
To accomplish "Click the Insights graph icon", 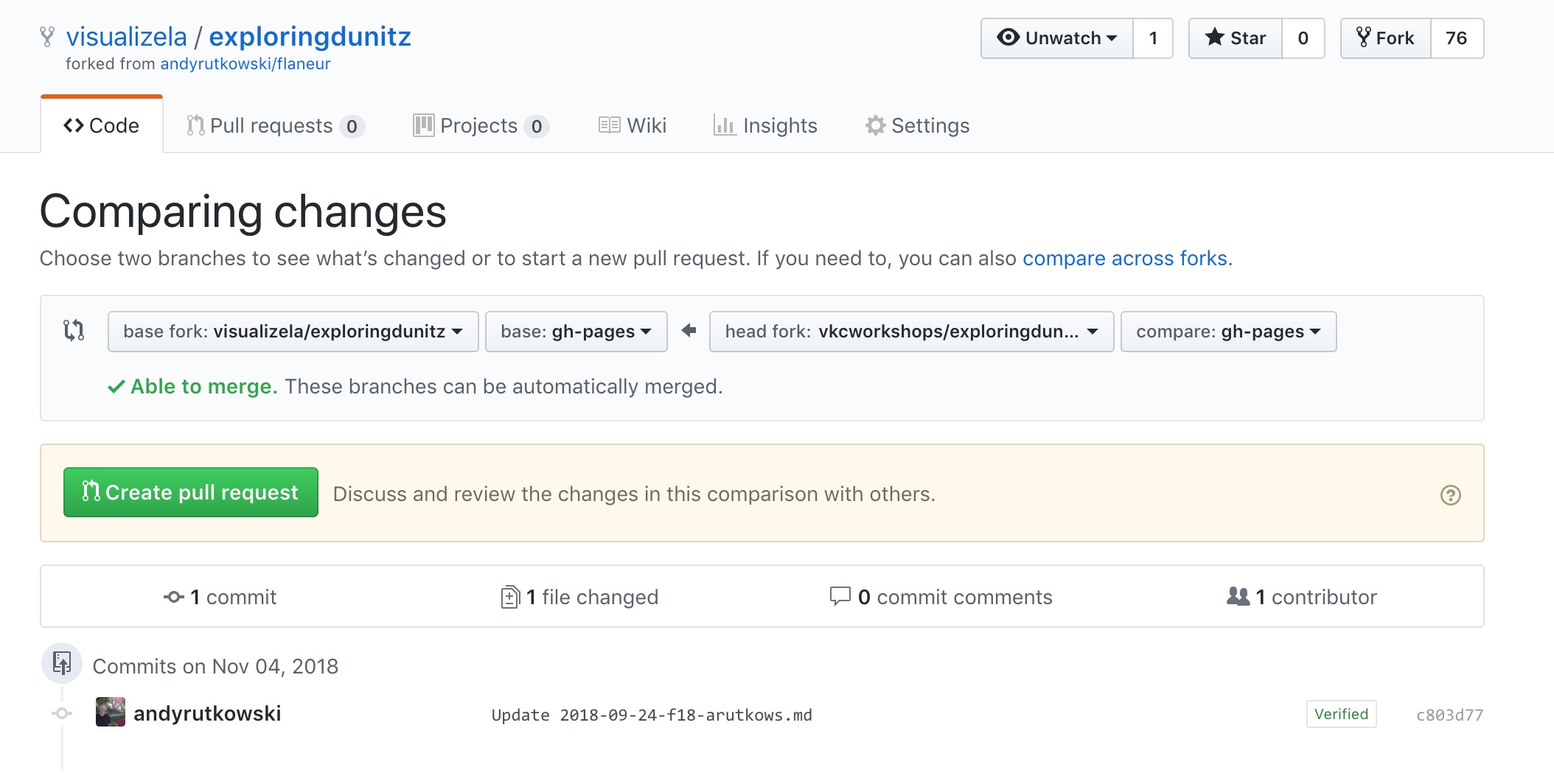I will coord(724,126).
